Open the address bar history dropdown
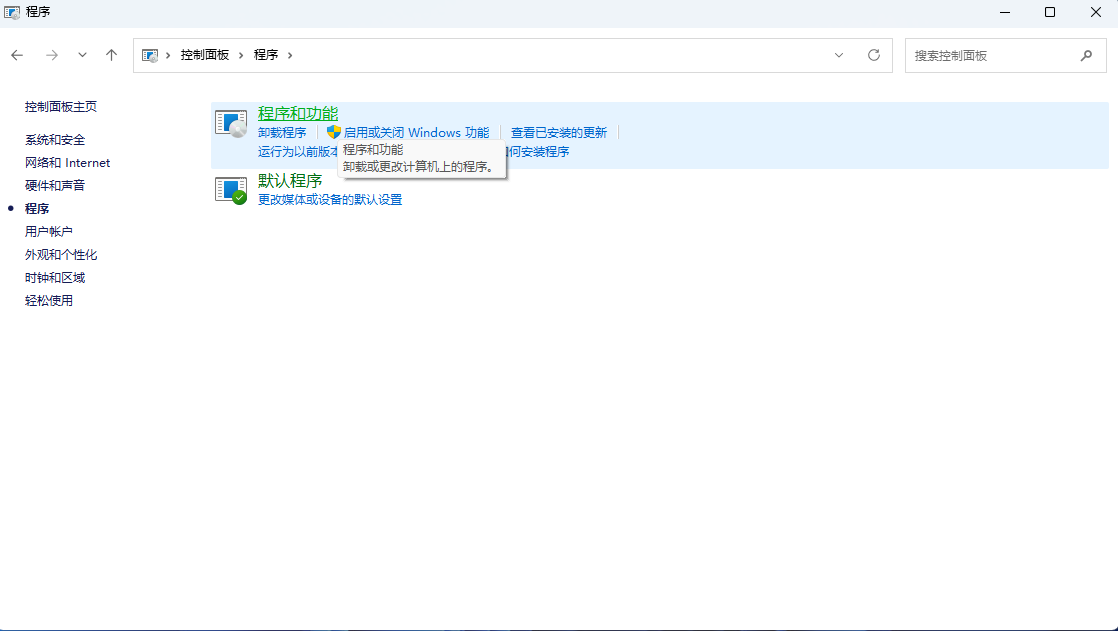The image size is (1118, 631). pos(838,55)
